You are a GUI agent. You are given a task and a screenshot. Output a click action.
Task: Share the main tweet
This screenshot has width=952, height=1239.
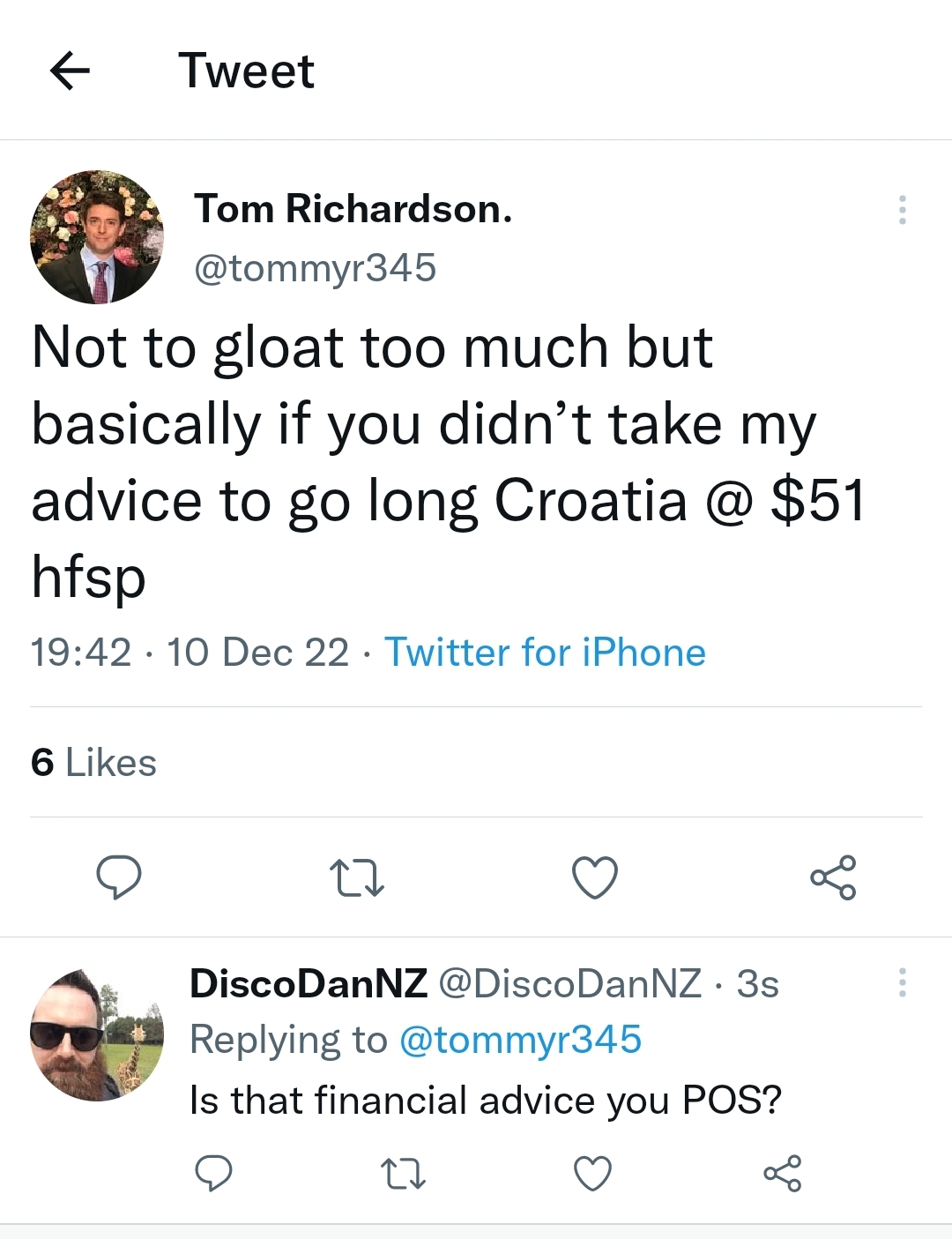point(833,877)
